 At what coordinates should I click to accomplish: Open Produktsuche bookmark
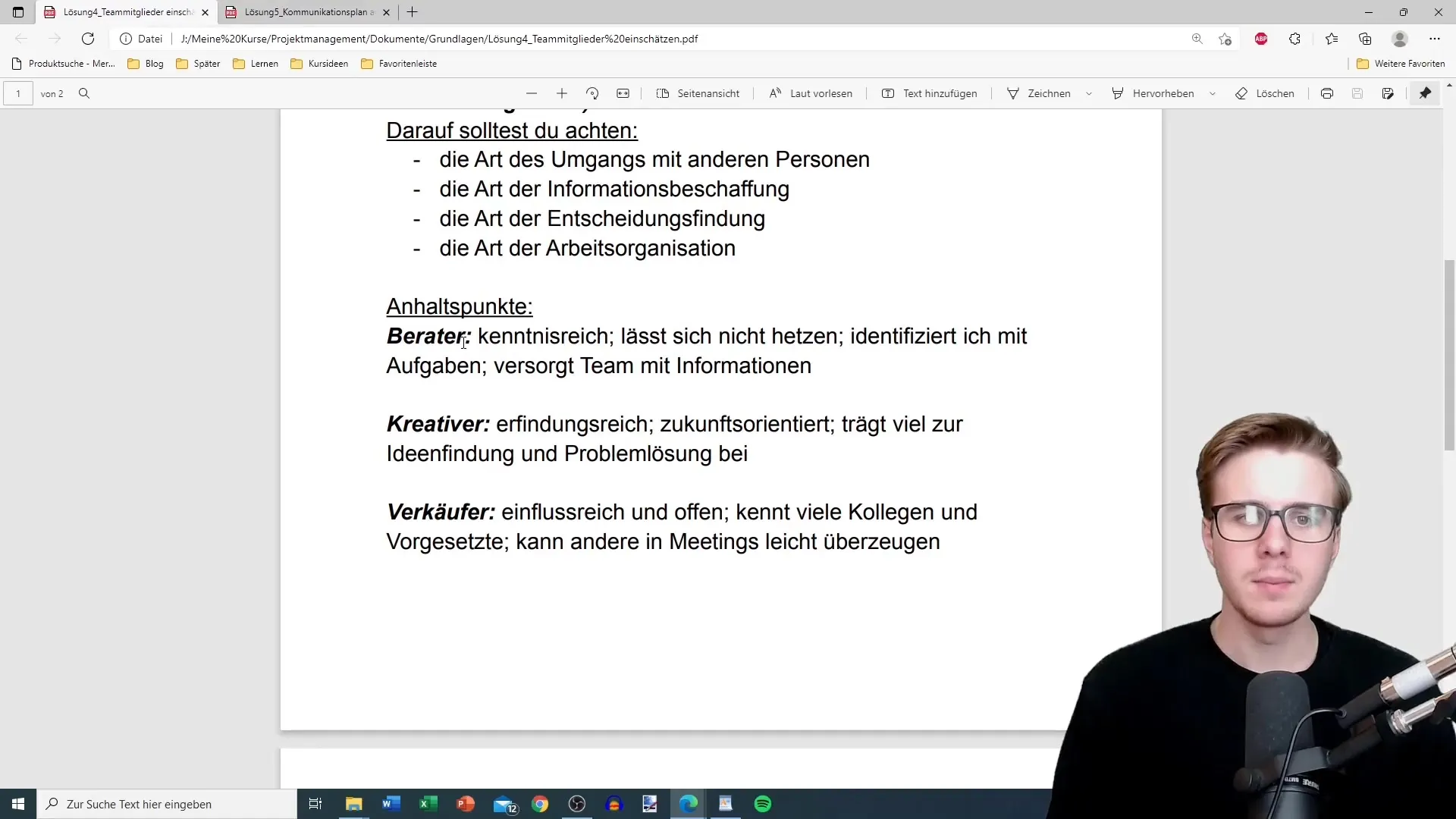(x=64, y=64)
